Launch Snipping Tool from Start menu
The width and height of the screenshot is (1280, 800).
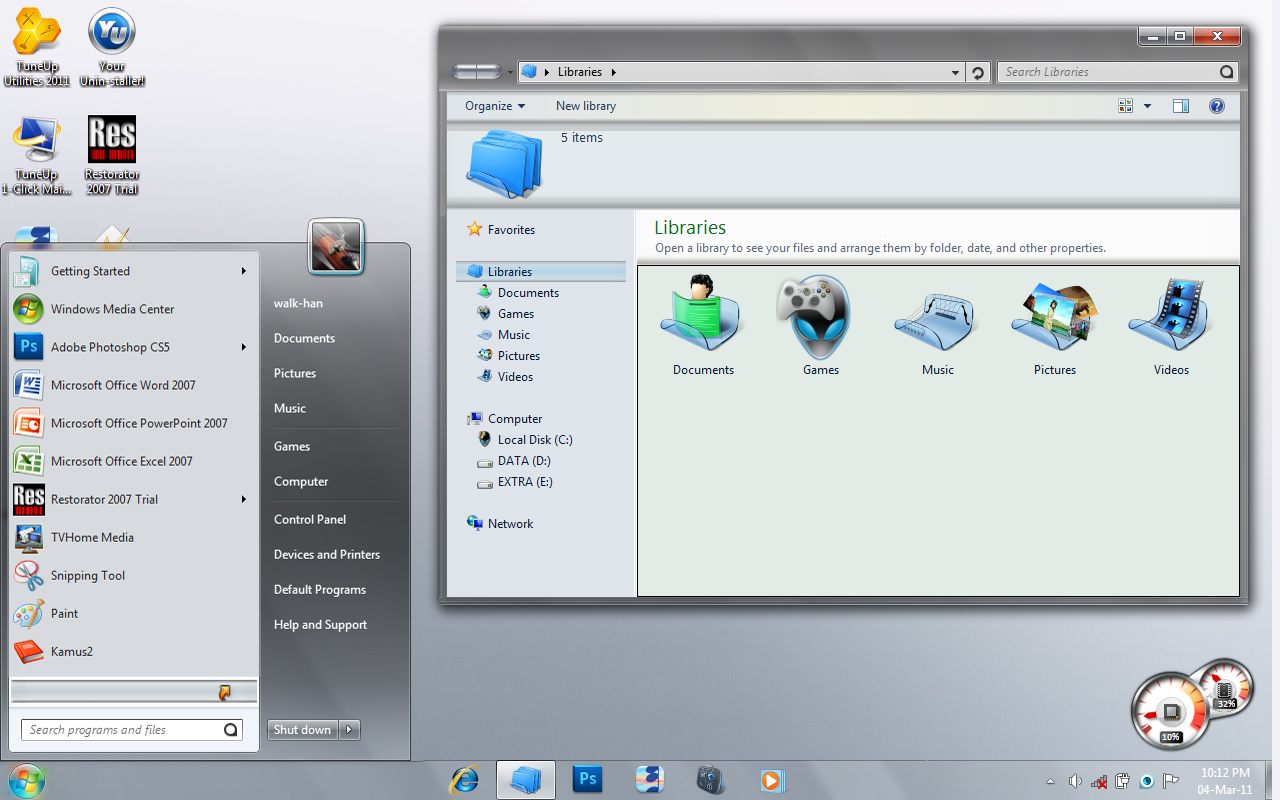point(132,575)
